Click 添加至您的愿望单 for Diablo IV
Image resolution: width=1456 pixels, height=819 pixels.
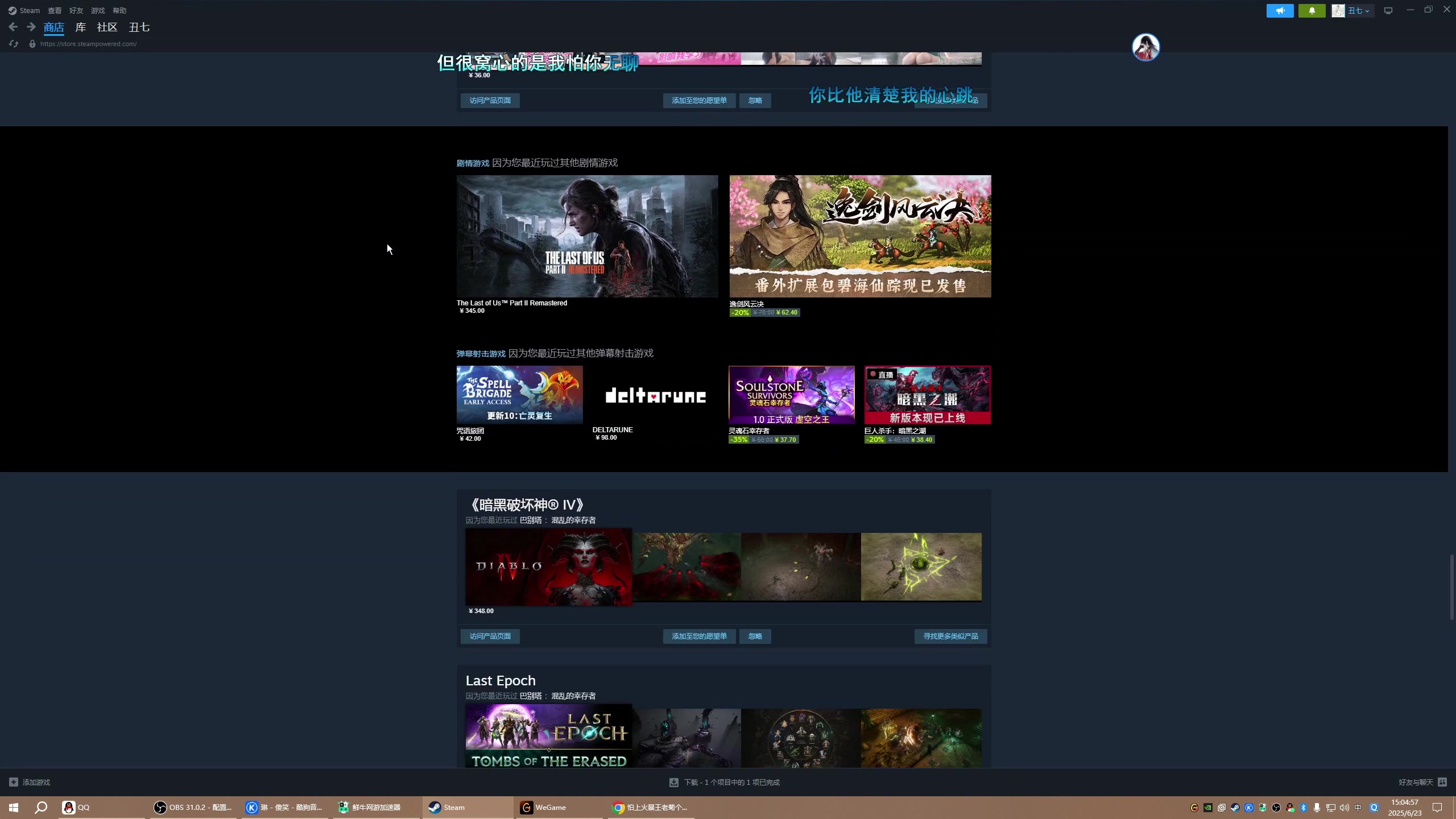pyautogui.click(x=699, y=636)
